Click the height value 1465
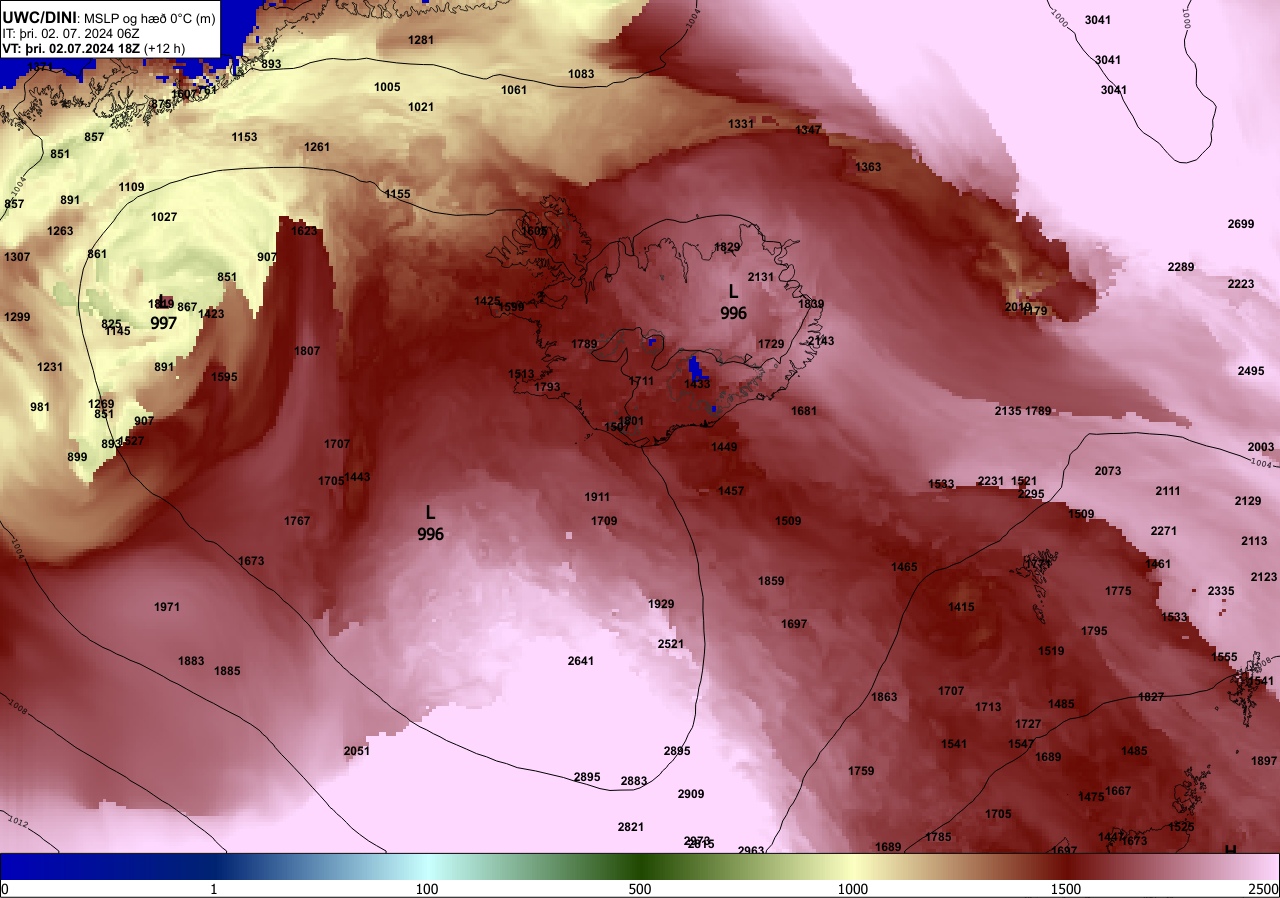The height and width of the screenshot is (898, 1280). point(904,567)
